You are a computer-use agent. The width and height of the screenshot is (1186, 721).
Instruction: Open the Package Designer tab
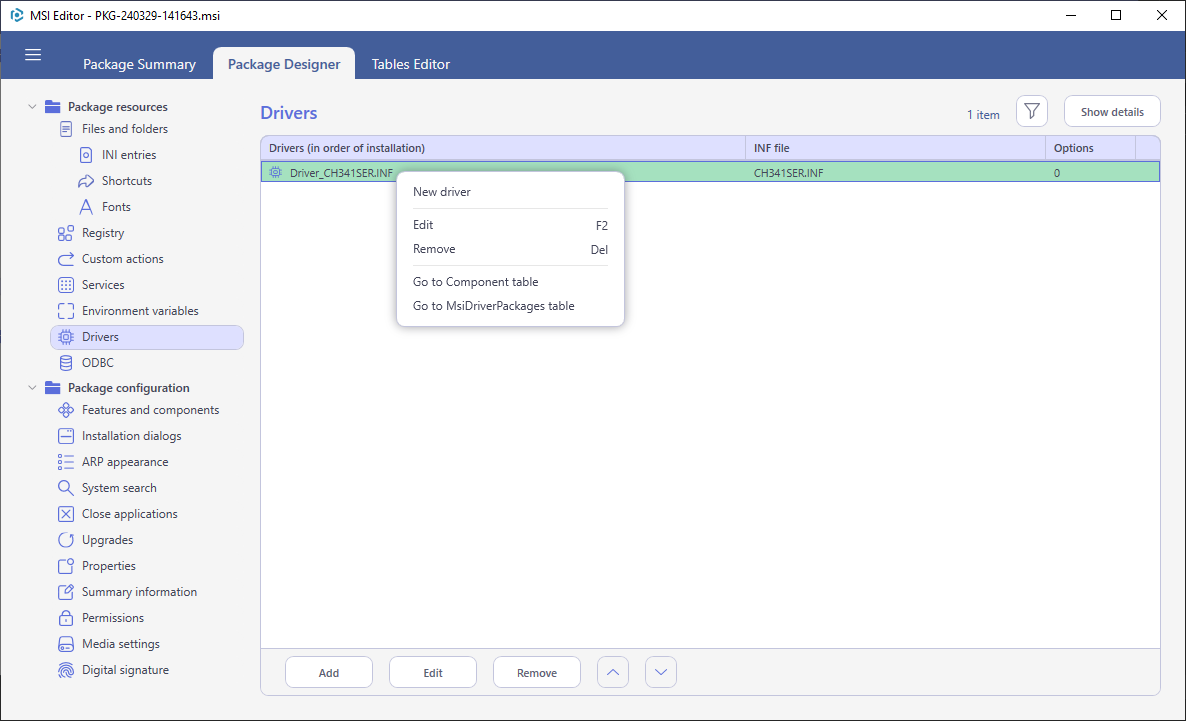(284, 64)
